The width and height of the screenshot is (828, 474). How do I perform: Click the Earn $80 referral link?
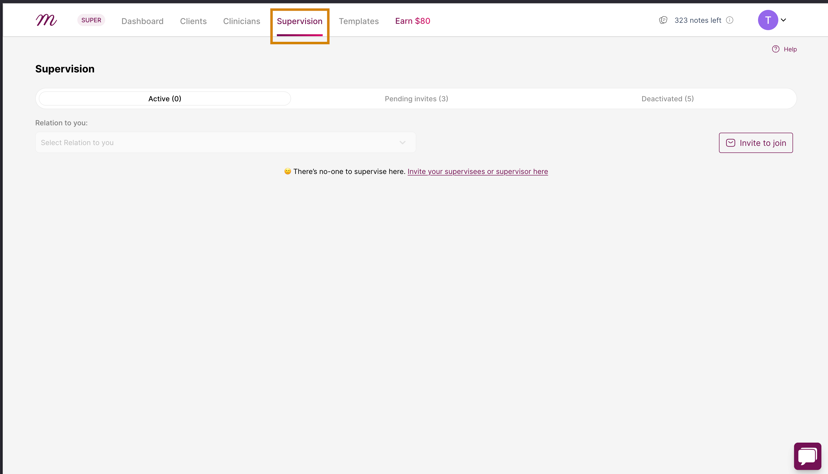point(412,21)
